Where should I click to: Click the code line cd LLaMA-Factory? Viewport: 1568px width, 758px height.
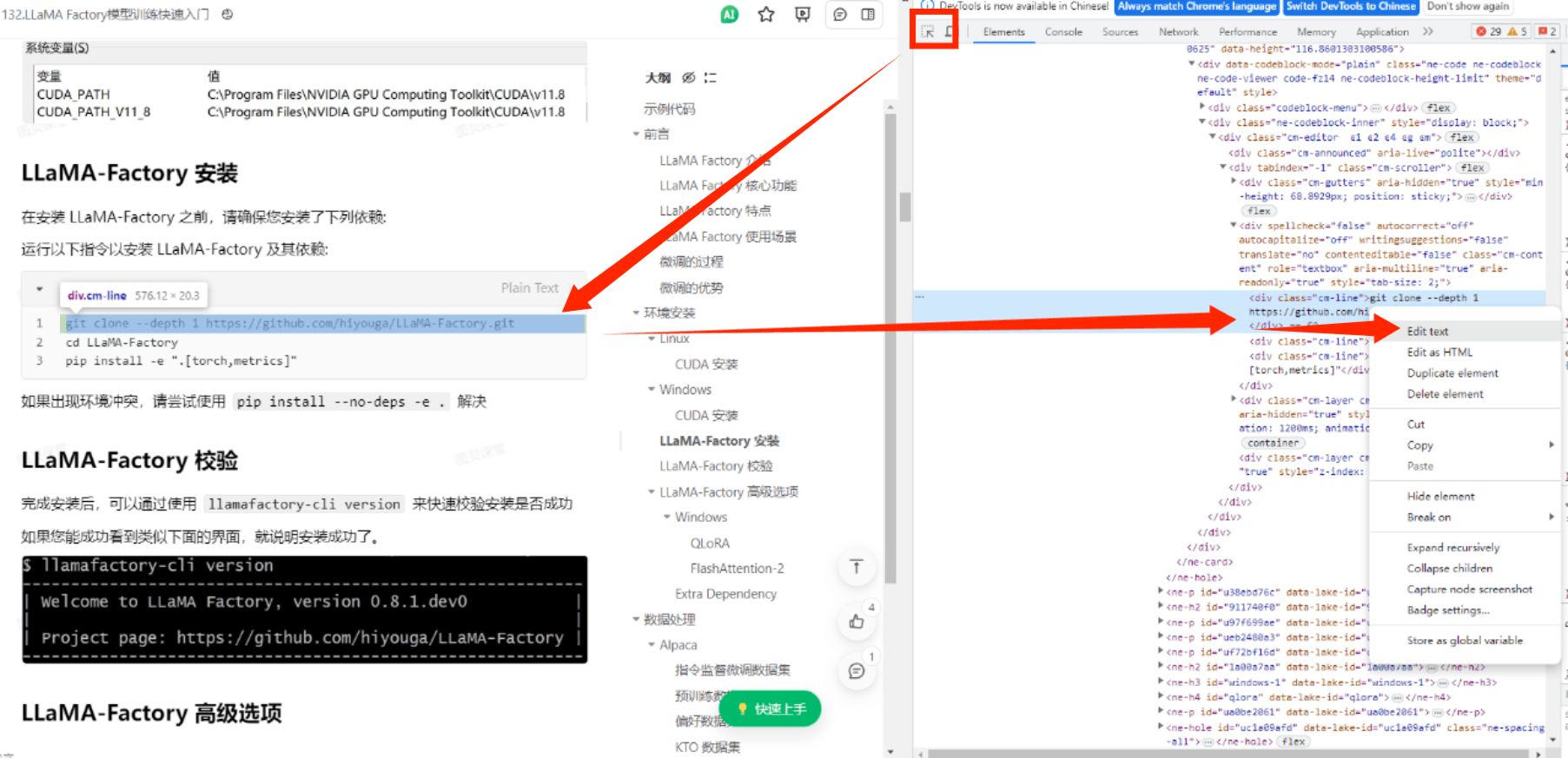pyautogui.click(x=122, y=343)
